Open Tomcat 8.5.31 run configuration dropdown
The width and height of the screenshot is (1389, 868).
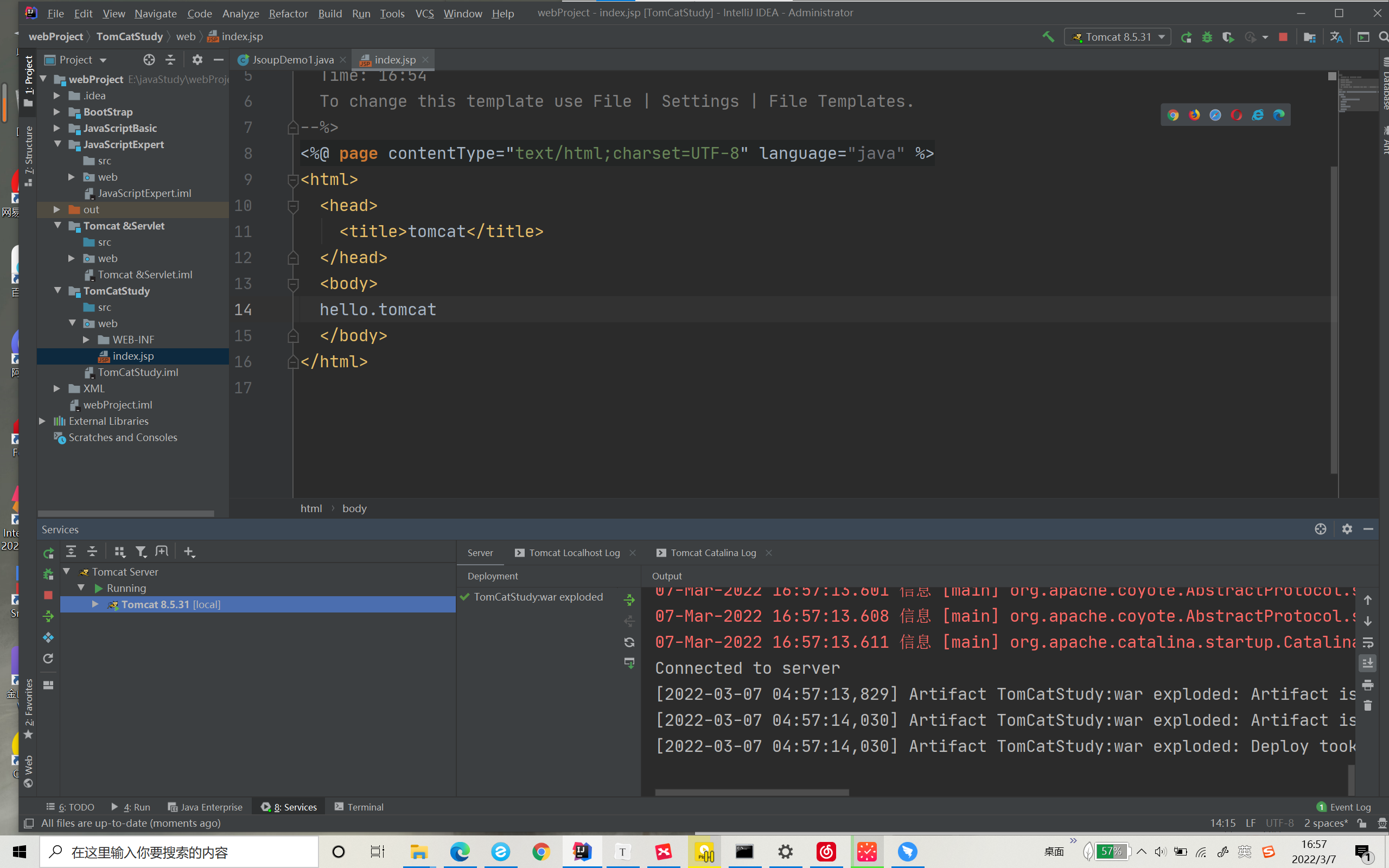point(1117,37)
